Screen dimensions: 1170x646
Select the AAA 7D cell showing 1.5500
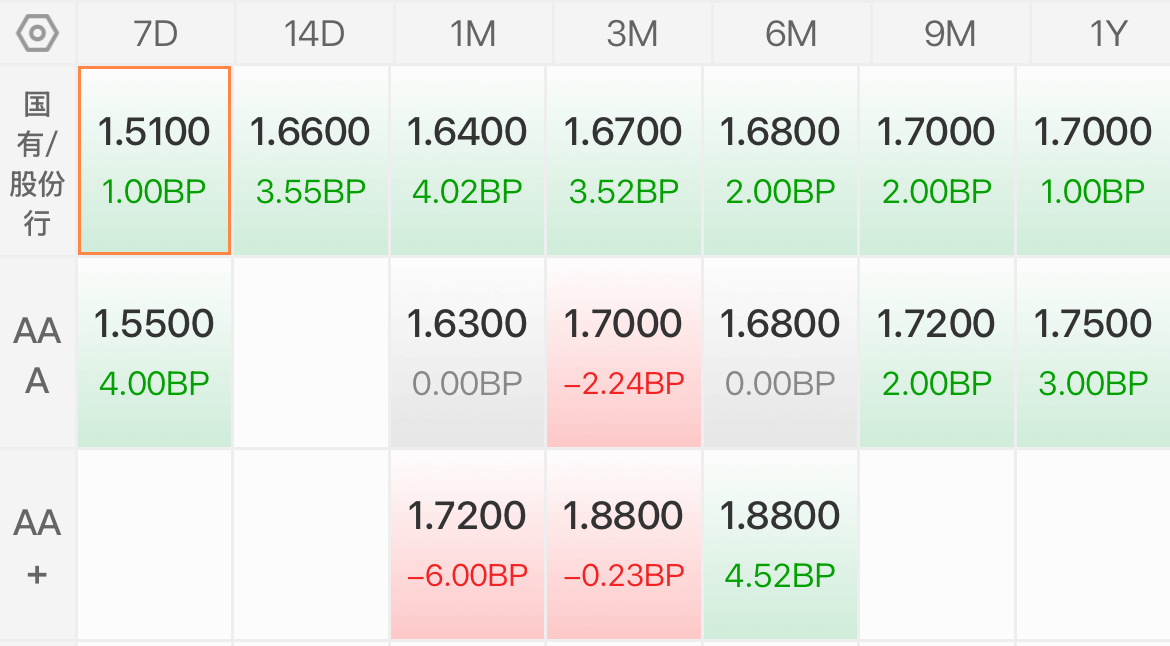click(x=154, y=353)
